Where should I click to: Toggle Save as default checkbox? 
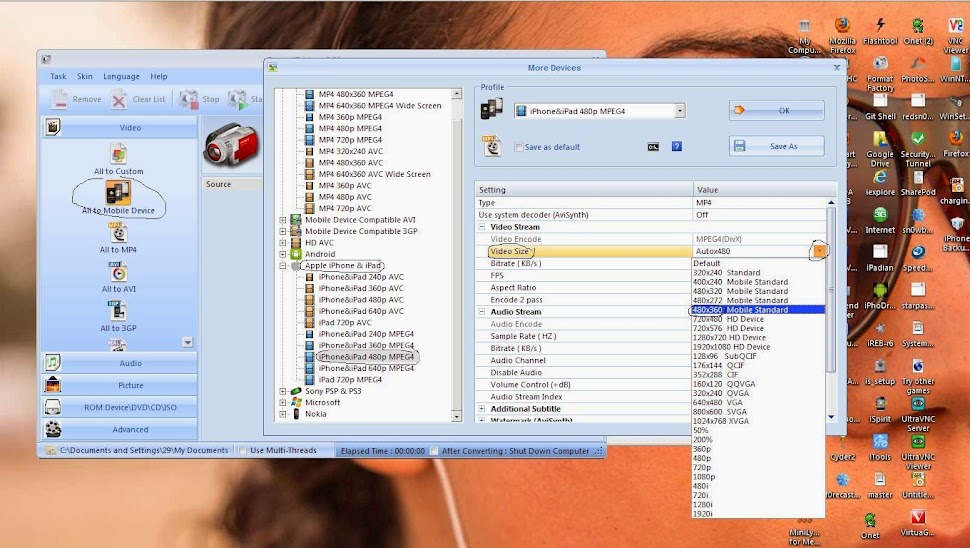pyautogui.click(x=519, y=147)
